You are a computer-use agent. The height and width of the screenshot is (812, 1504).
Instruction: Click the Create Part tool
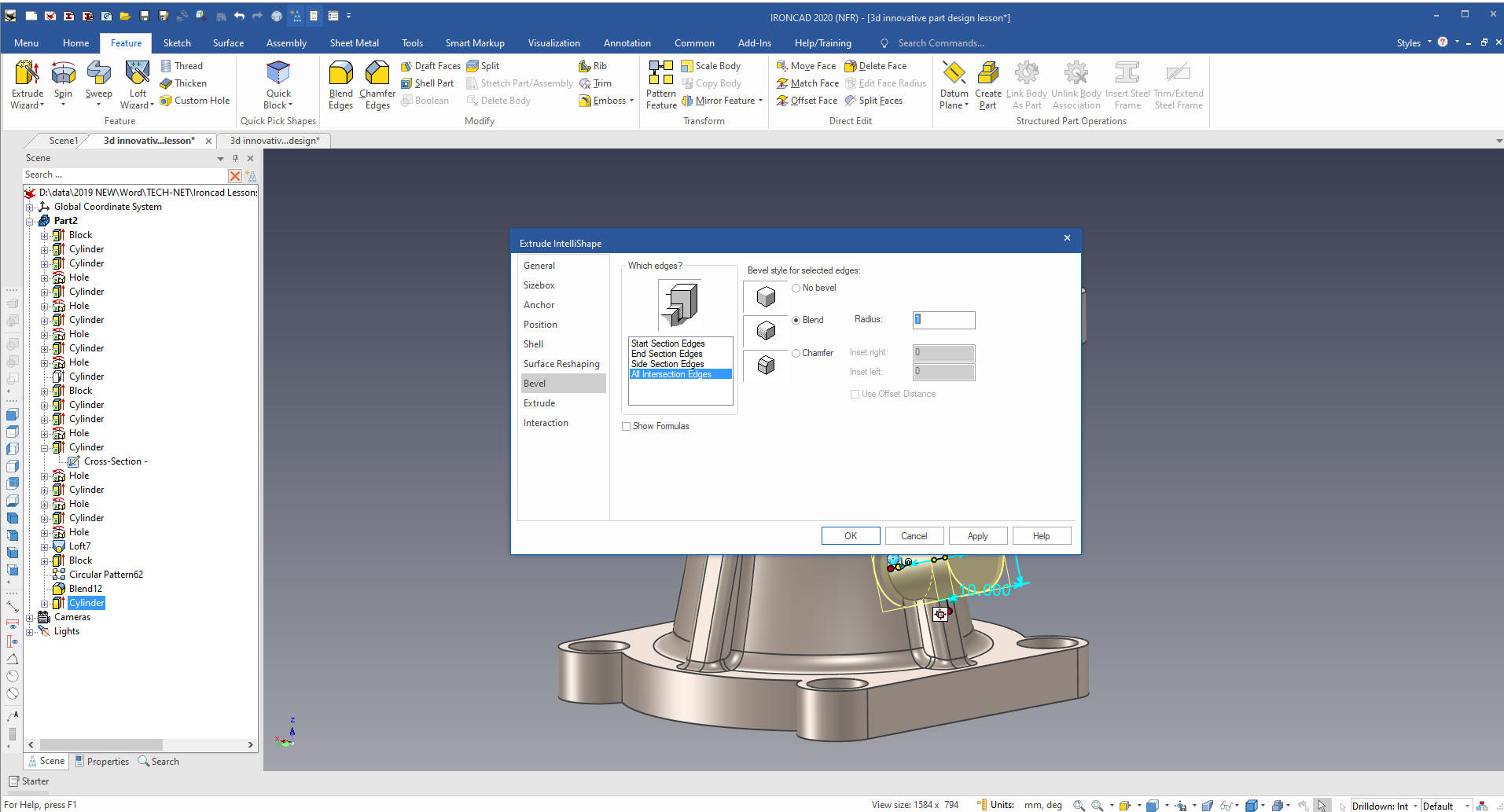coord(988,85)
